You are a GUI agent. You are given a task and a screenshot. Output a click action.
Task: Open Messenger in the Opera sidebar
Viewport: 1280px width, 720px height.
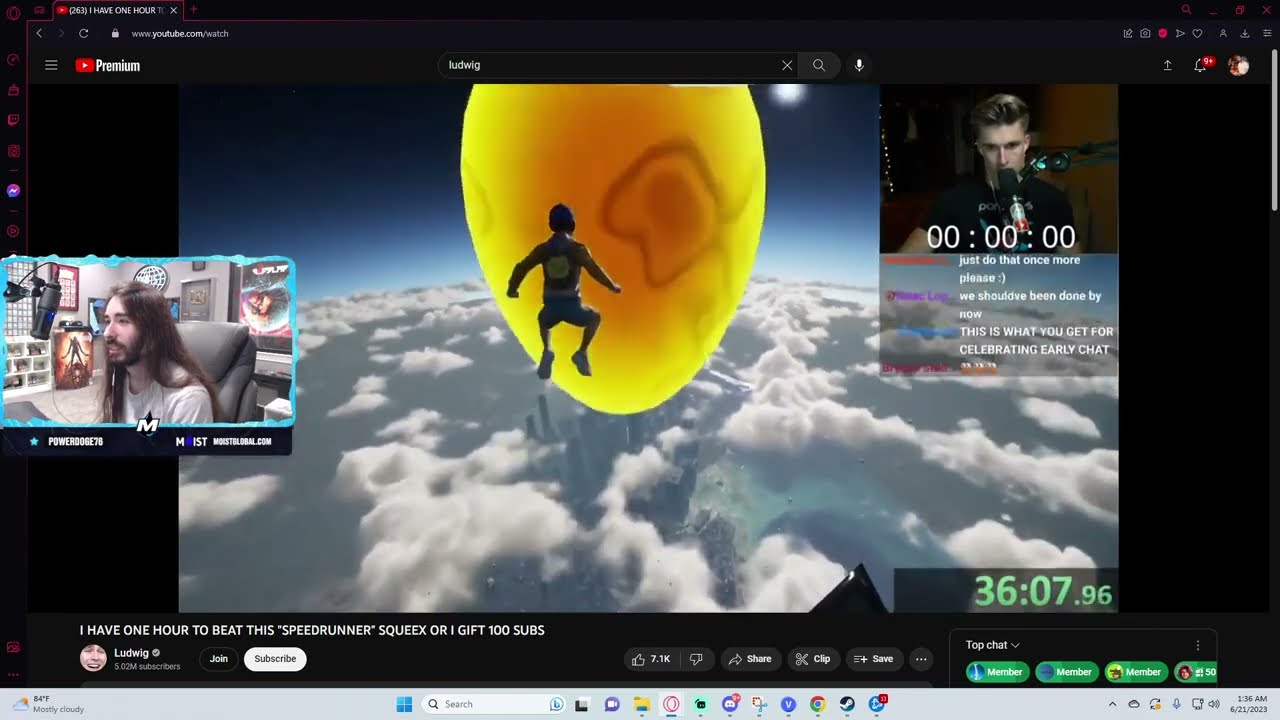coord(13,190)
